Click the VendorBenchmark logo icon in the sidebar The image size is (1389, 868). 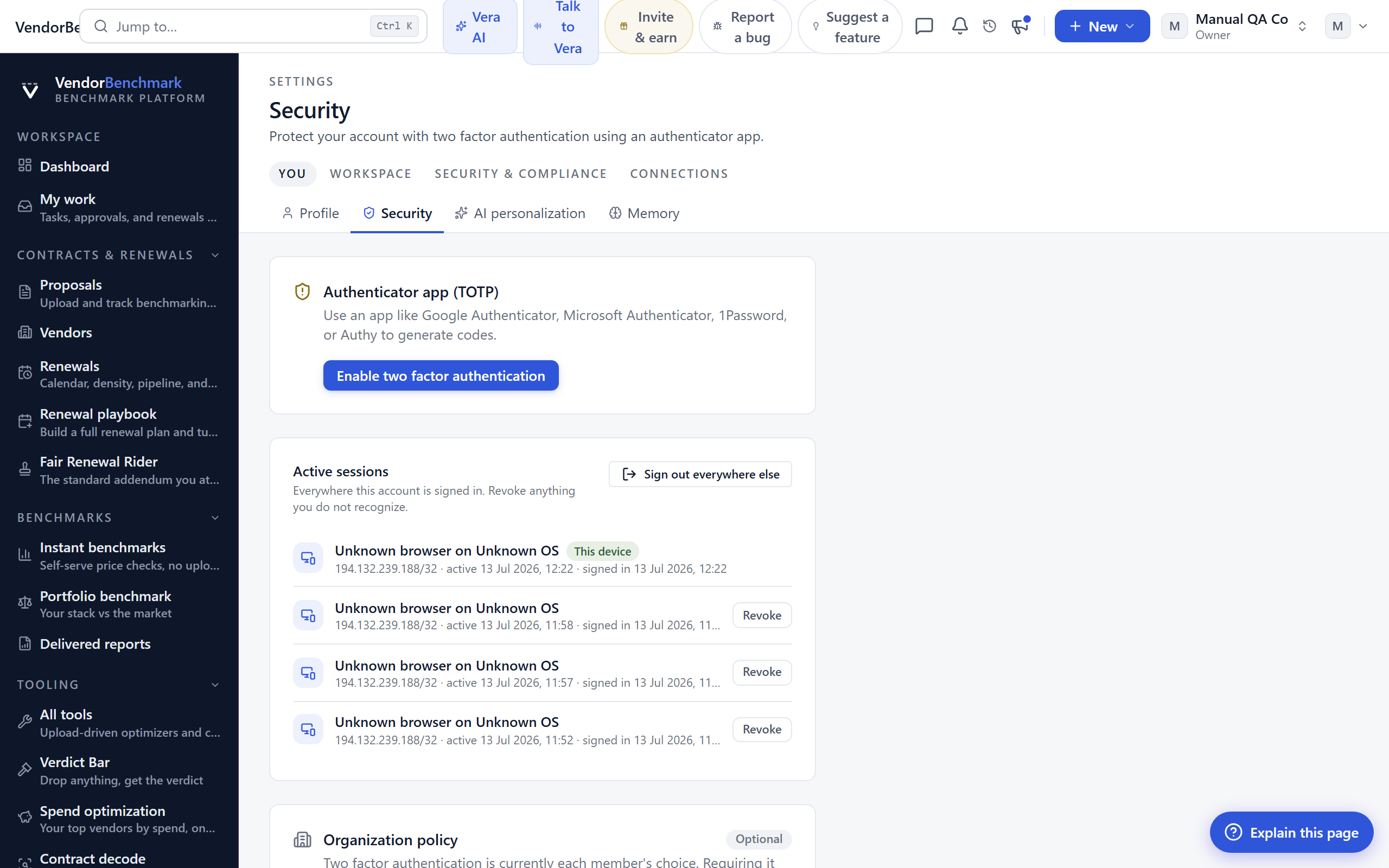(30, 90)
